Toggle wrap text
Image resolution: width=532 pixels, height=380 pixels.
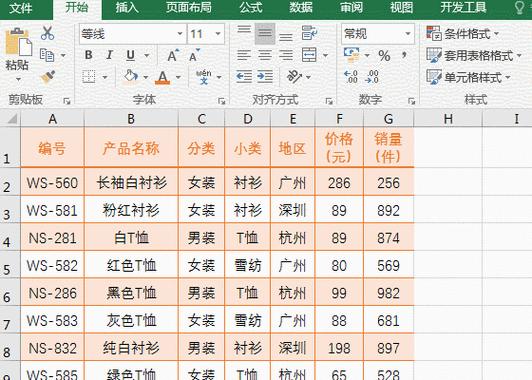pyautogui.click(x=309, y=33)
